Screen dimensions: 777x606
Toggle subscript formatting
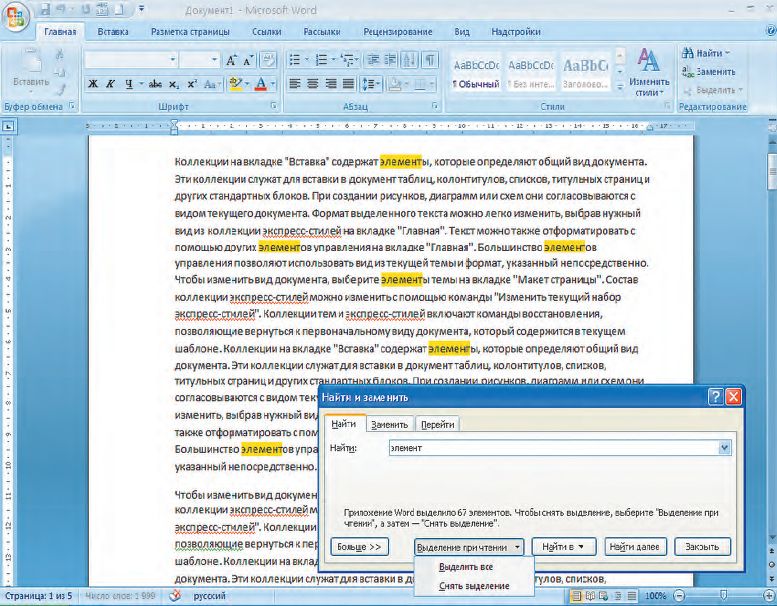point(173,84)
